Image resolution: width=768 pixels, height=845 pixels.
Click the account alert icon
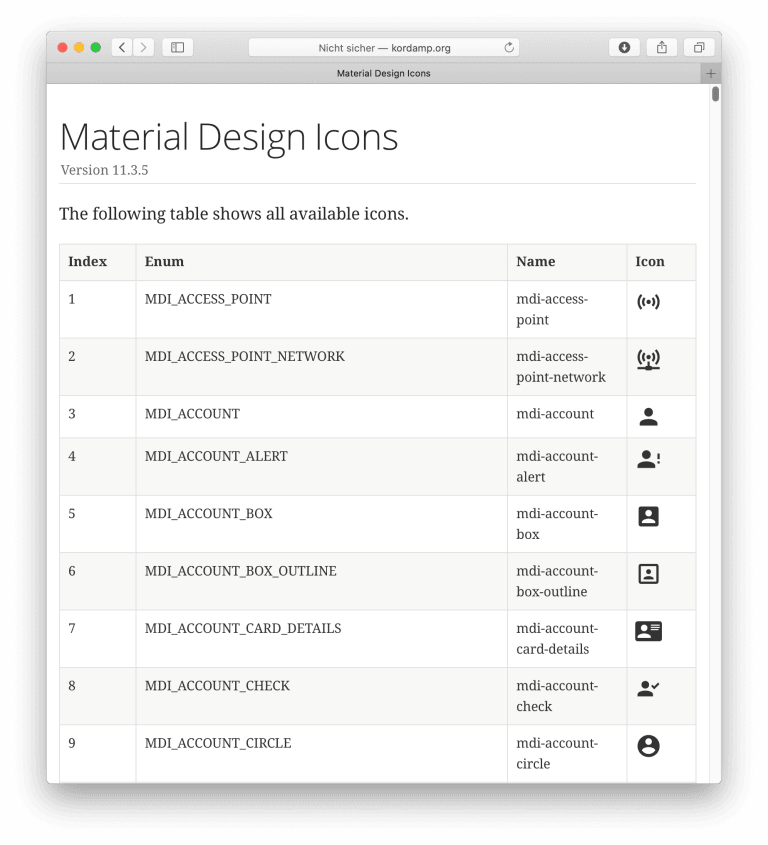[x=648, y=459]
